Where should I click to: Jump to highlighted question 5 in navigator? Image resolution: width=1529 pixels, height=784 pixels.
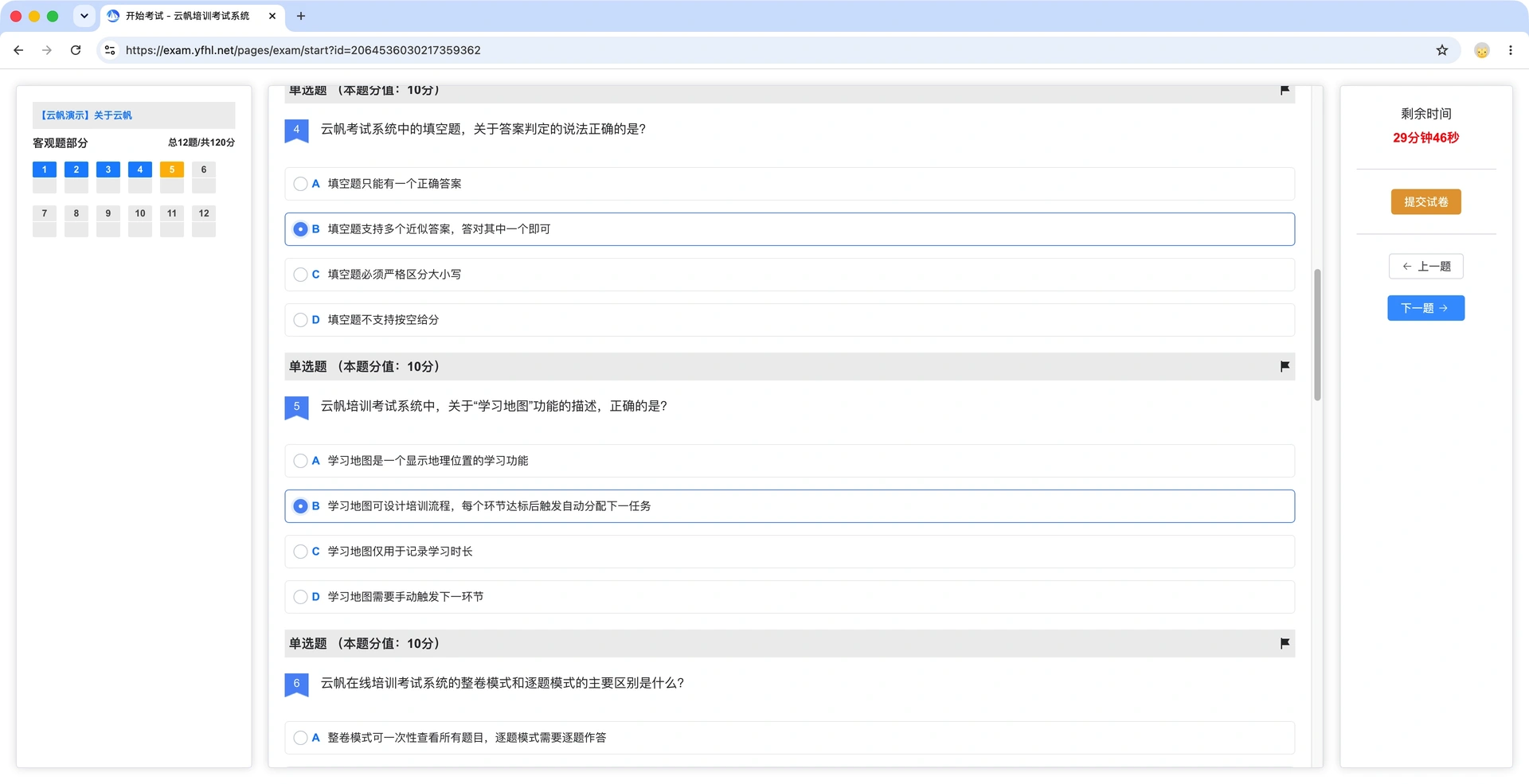172,177
